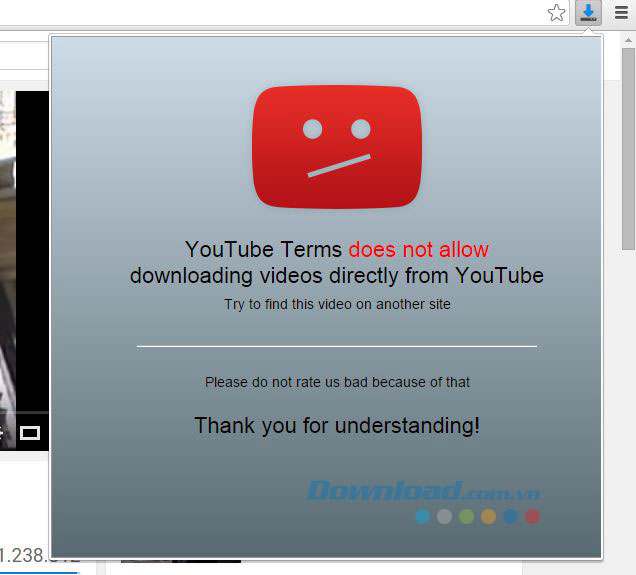Click the bookmark star icon

click(x=556, y=13)
